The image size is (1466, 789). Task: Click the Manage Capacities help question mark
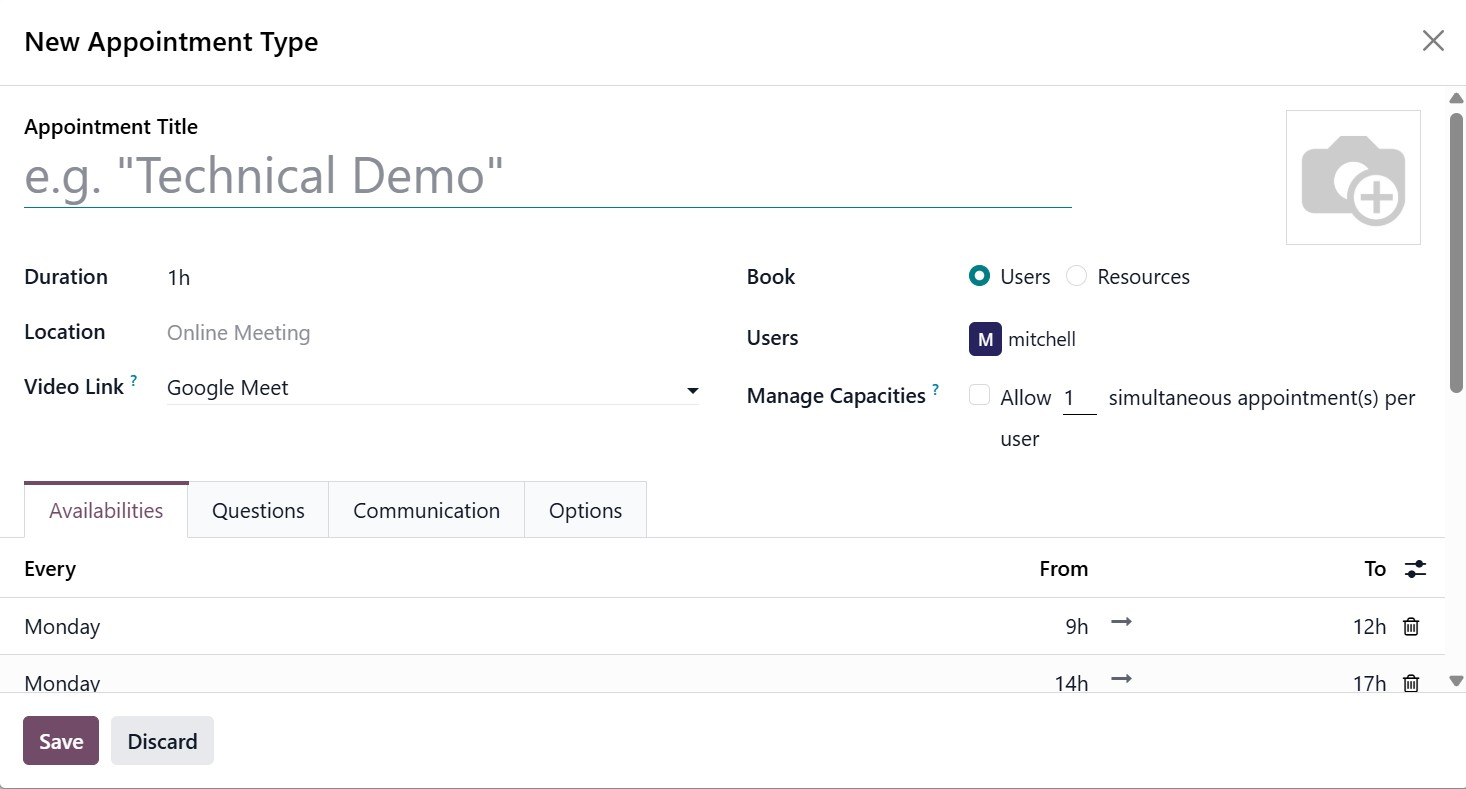click(935, 390)
